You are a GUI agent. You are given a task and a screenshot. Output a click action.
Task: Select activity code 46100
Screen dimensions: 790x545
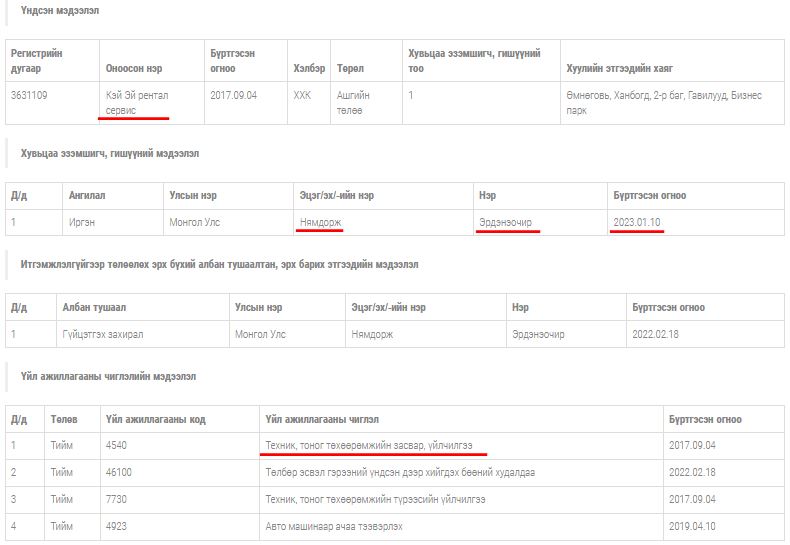click(119, 472)
